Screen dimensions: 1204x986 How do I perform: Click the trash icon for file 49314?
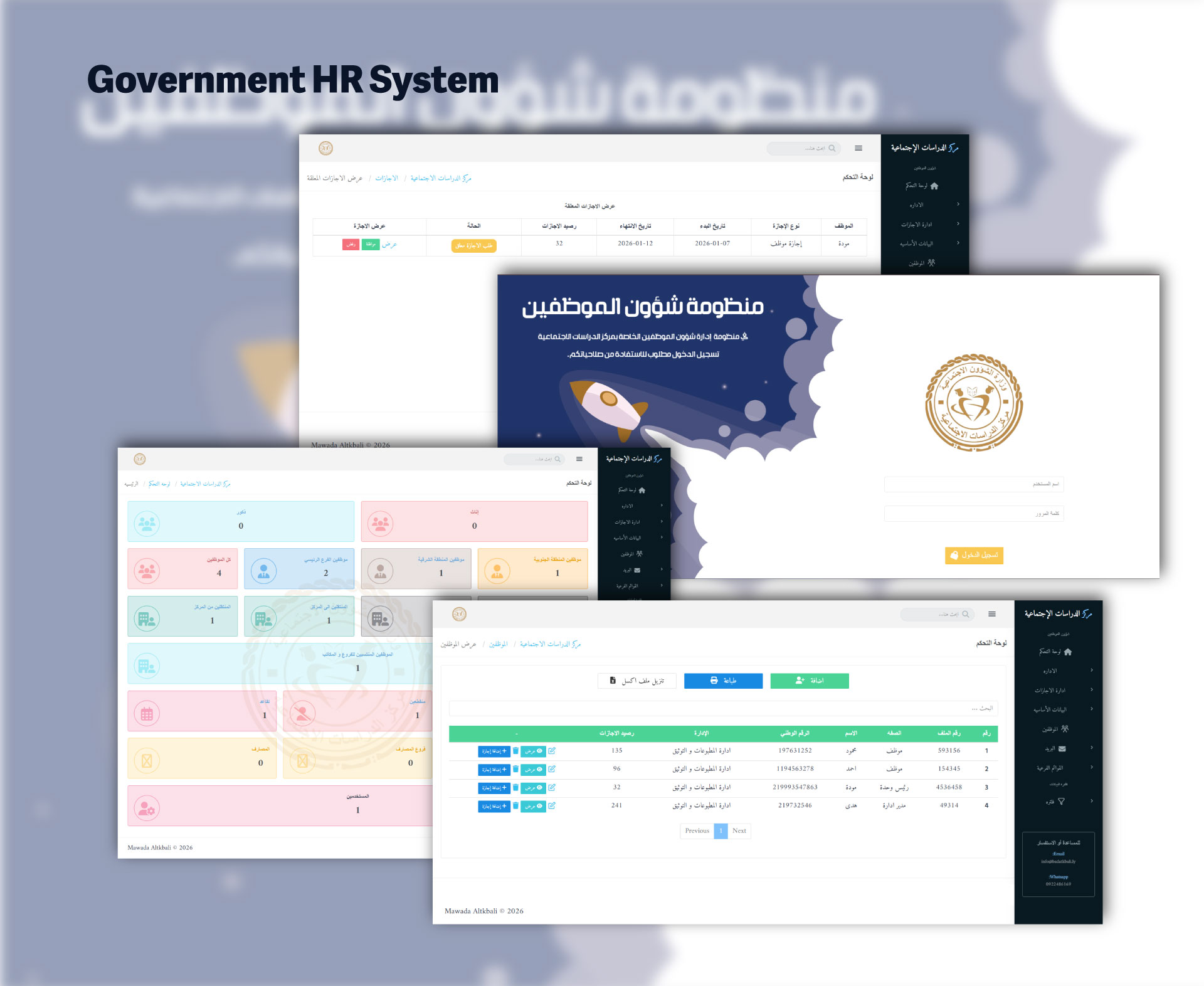[x=515, y=806]
